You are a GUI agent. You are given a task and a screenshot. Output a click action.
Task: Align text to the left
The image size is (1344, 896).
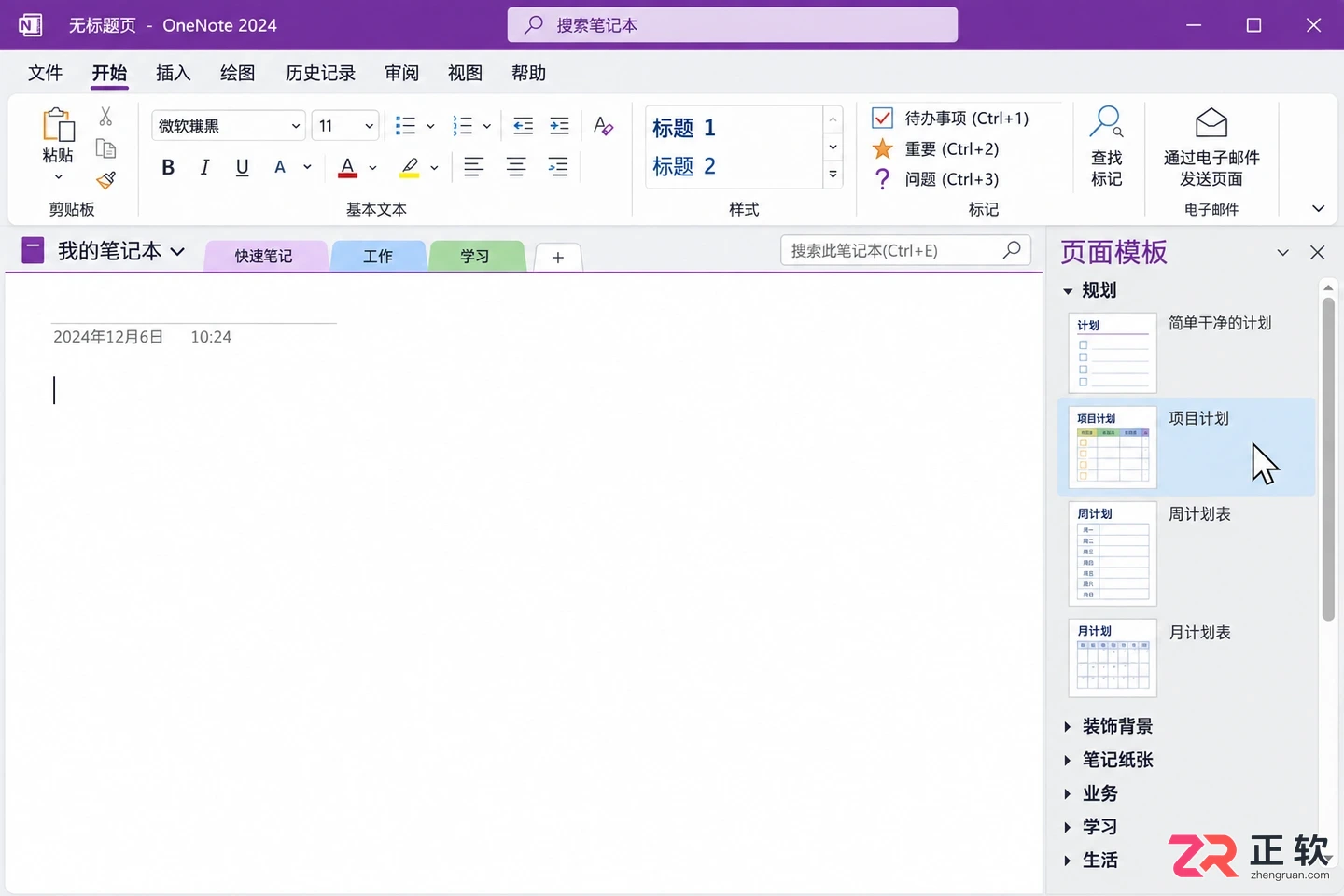474,167
